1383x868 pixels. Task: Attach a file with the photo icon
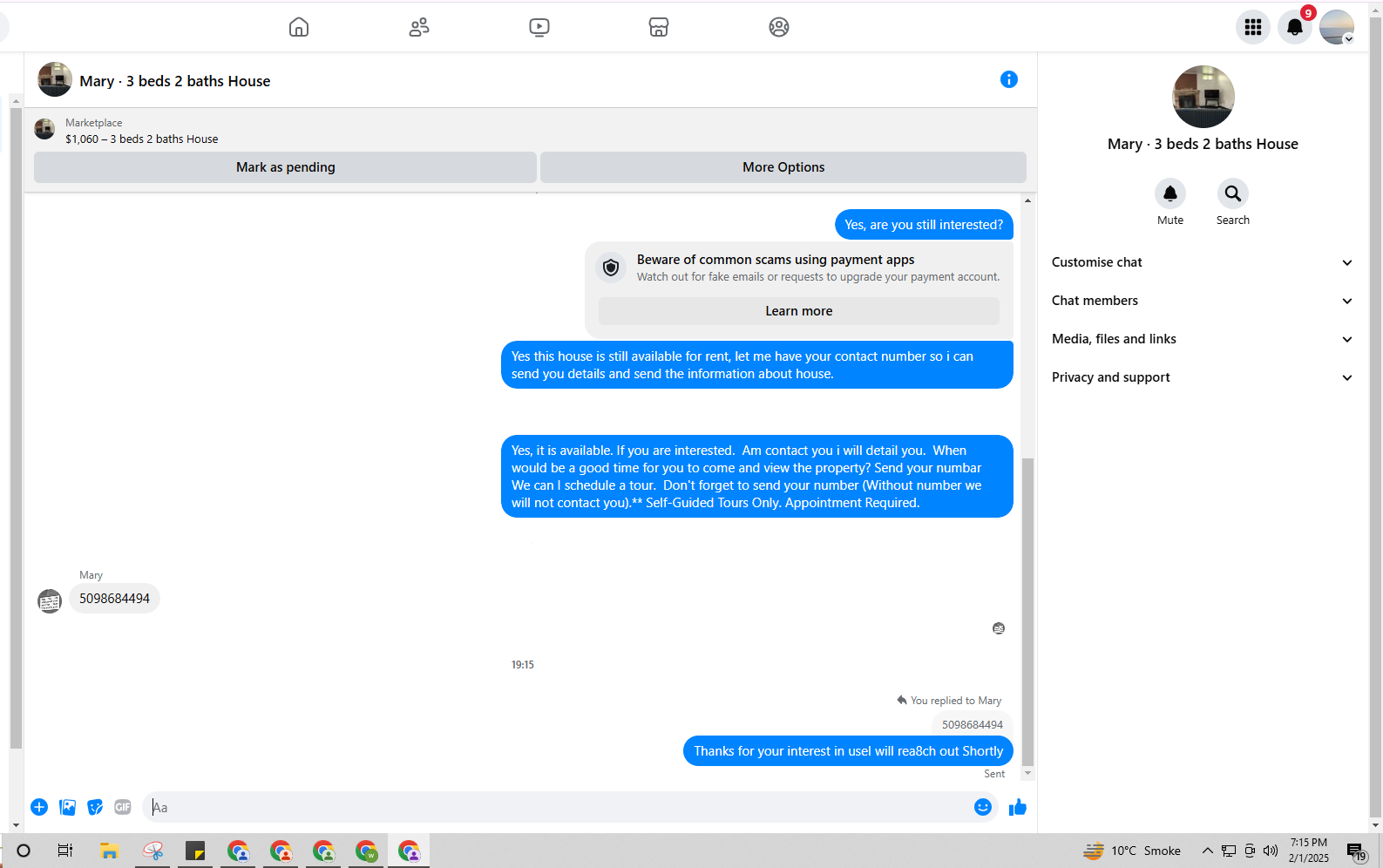tap(67, 807)
